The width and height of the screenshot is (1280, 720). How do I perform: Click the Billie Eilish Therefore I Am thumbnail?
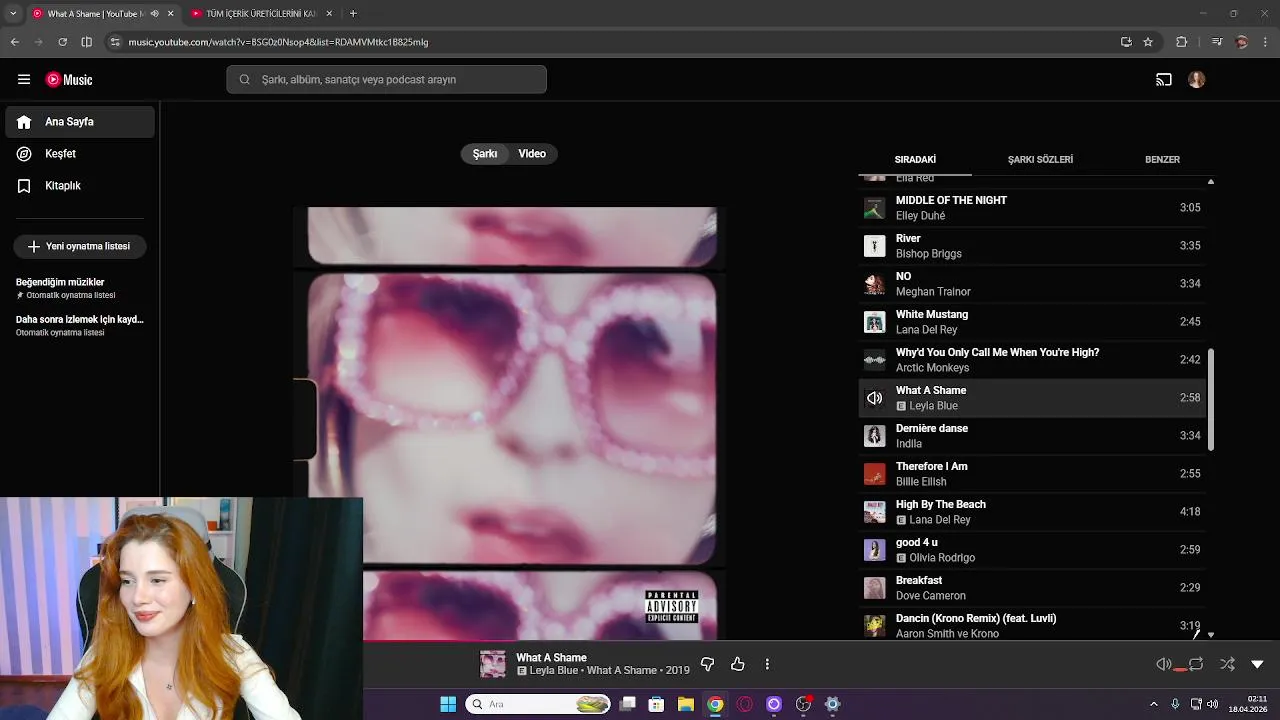coord(875,474)
